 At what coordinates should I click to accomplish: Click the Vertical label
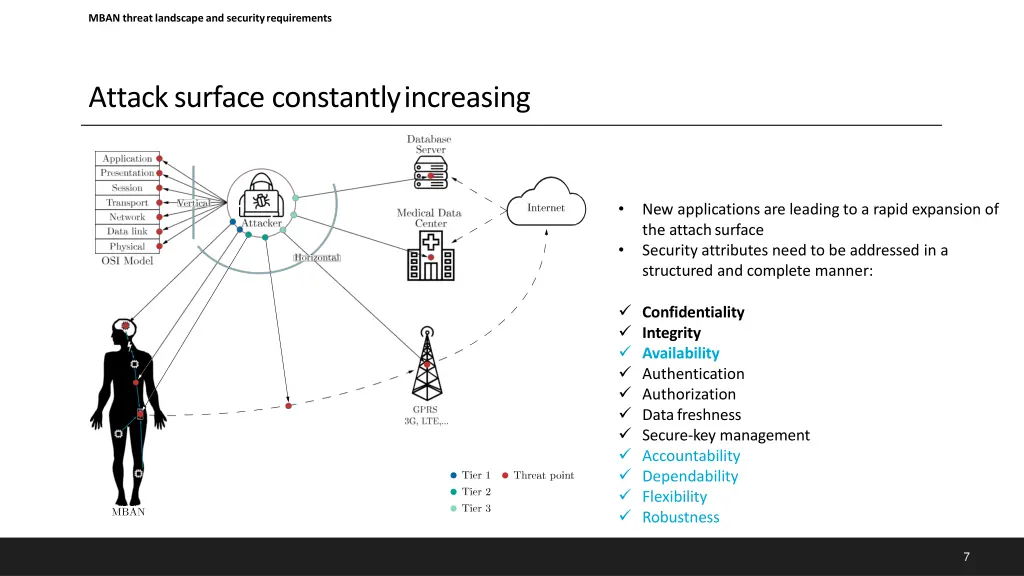pos(193,203)
